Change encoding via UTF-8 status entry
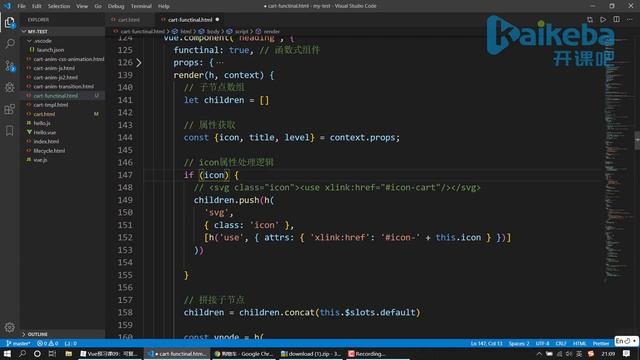The height and width of the screenshot is (360, 640). (x=542, y=344)
